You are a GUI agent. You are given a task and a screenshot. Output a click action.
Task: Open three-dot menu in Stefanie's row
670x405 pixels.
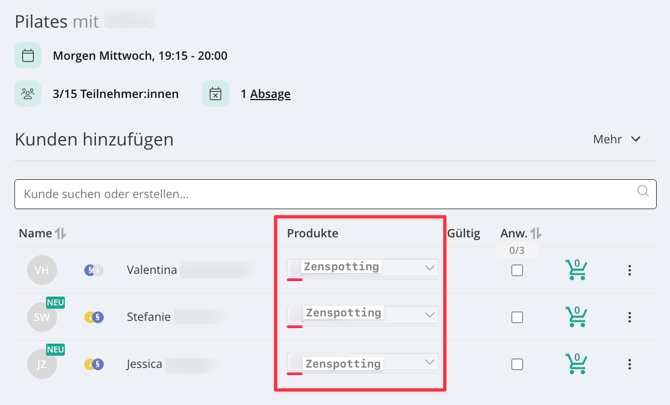click(x=629, y=317)
